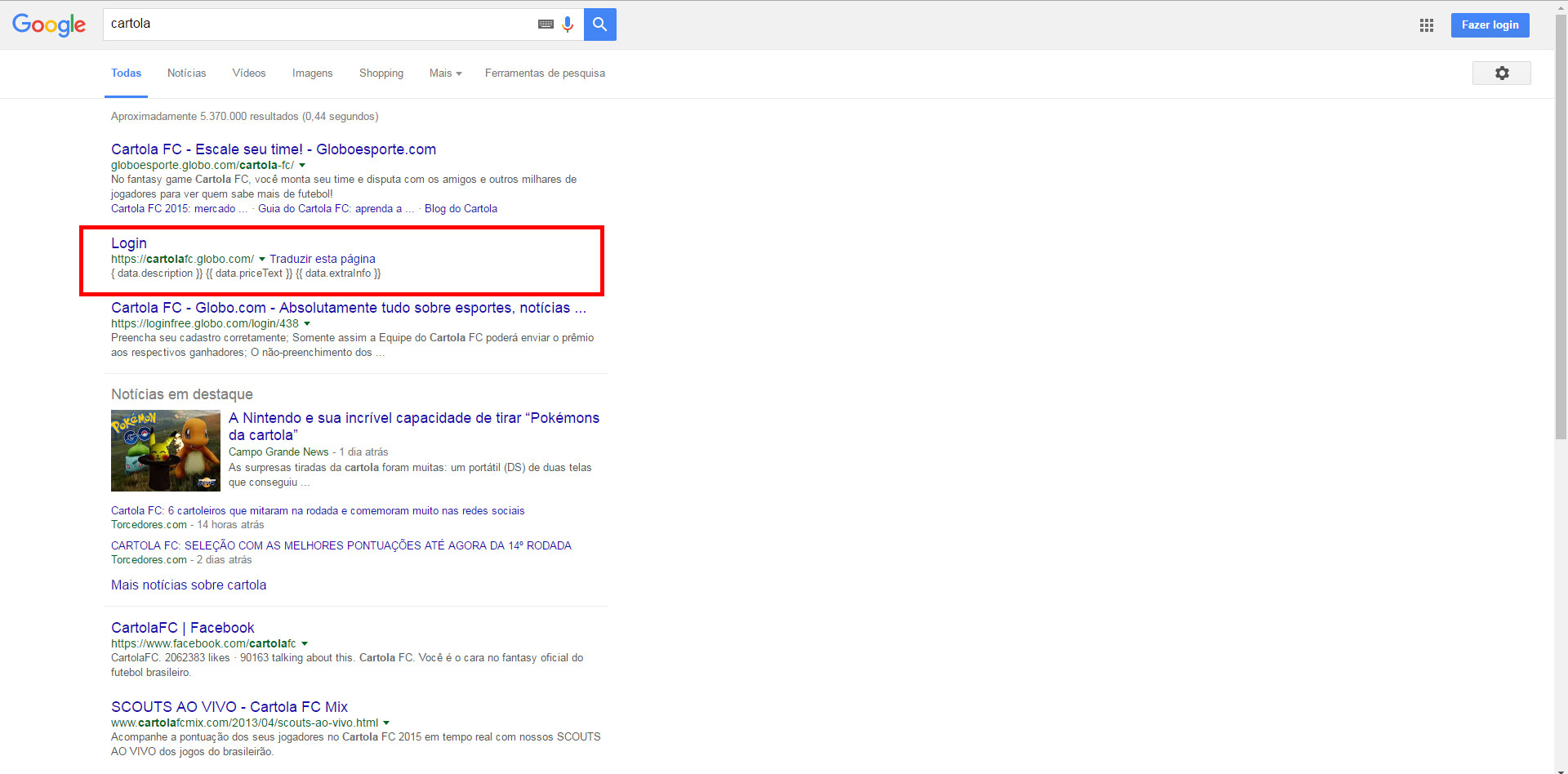Viewport: 1568px width, 774px height.
Task: Expand arrow next to globoesporte.globo.com/cartola-fc/
Action: click(x=302, y=165)
